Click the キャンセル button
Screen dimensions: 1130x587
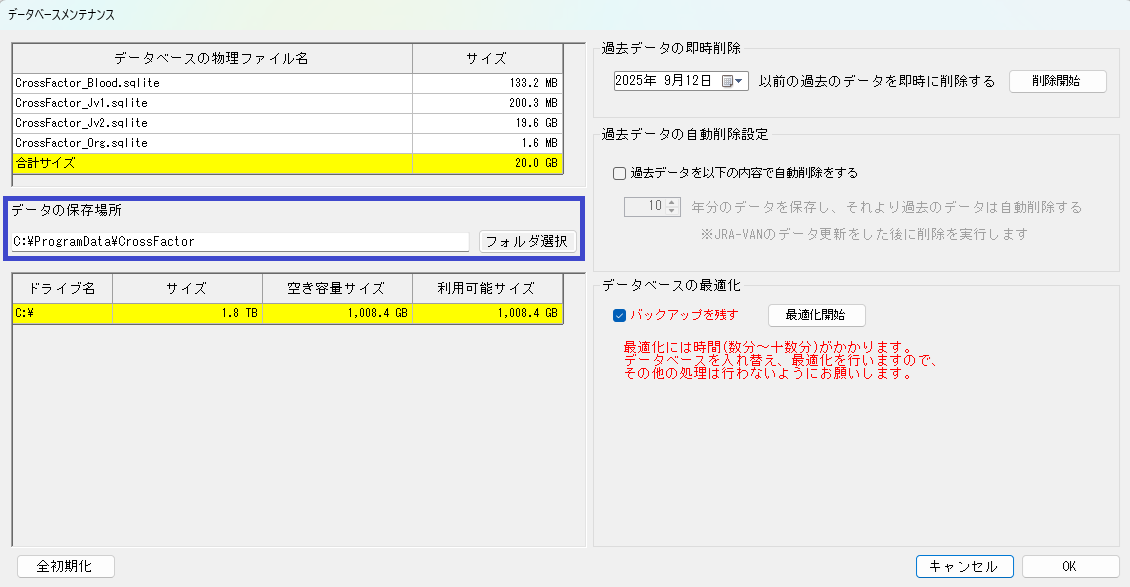964,566
